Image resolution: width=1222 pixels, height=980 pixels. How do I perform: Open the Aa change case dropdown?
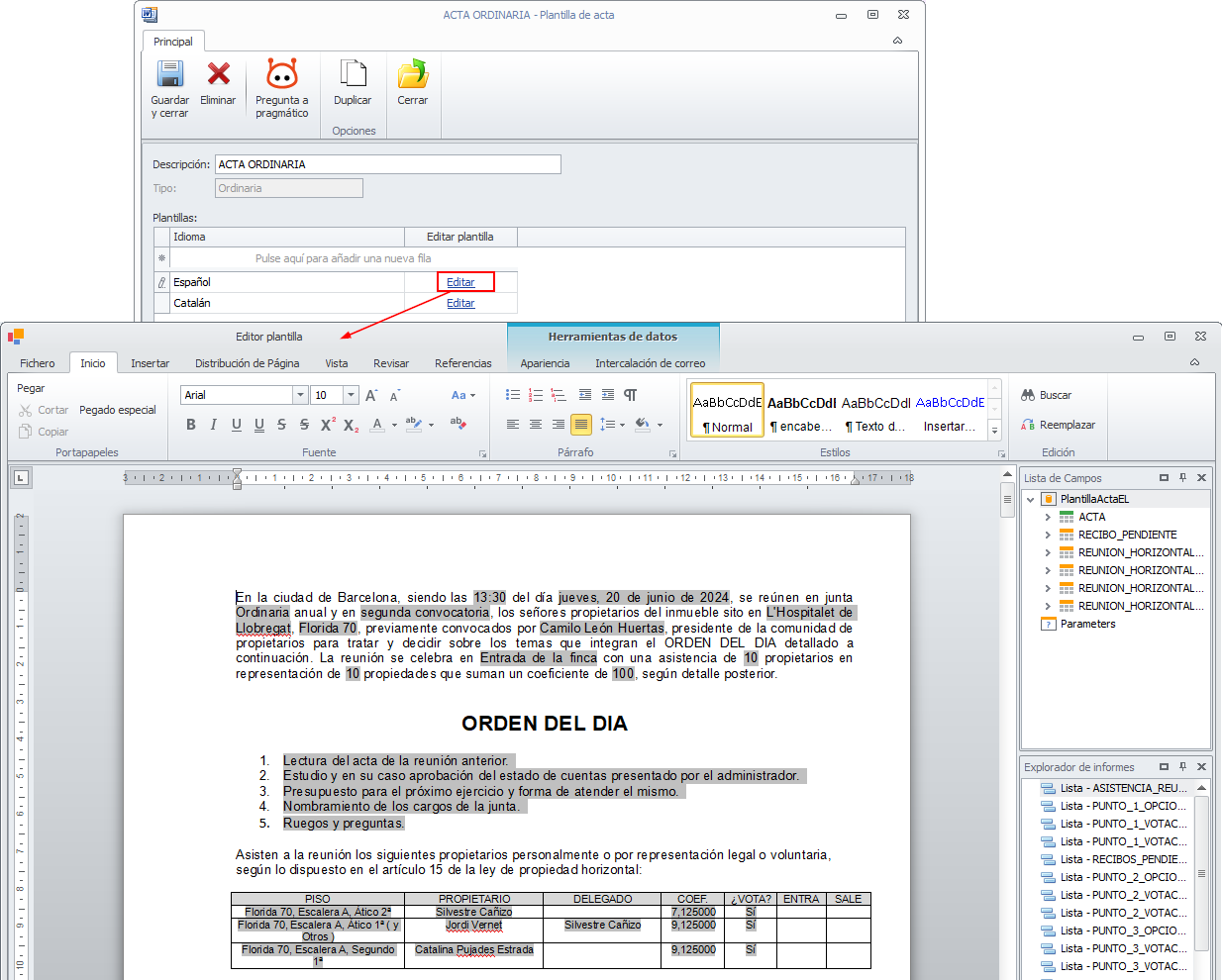(x=463, y=395)
